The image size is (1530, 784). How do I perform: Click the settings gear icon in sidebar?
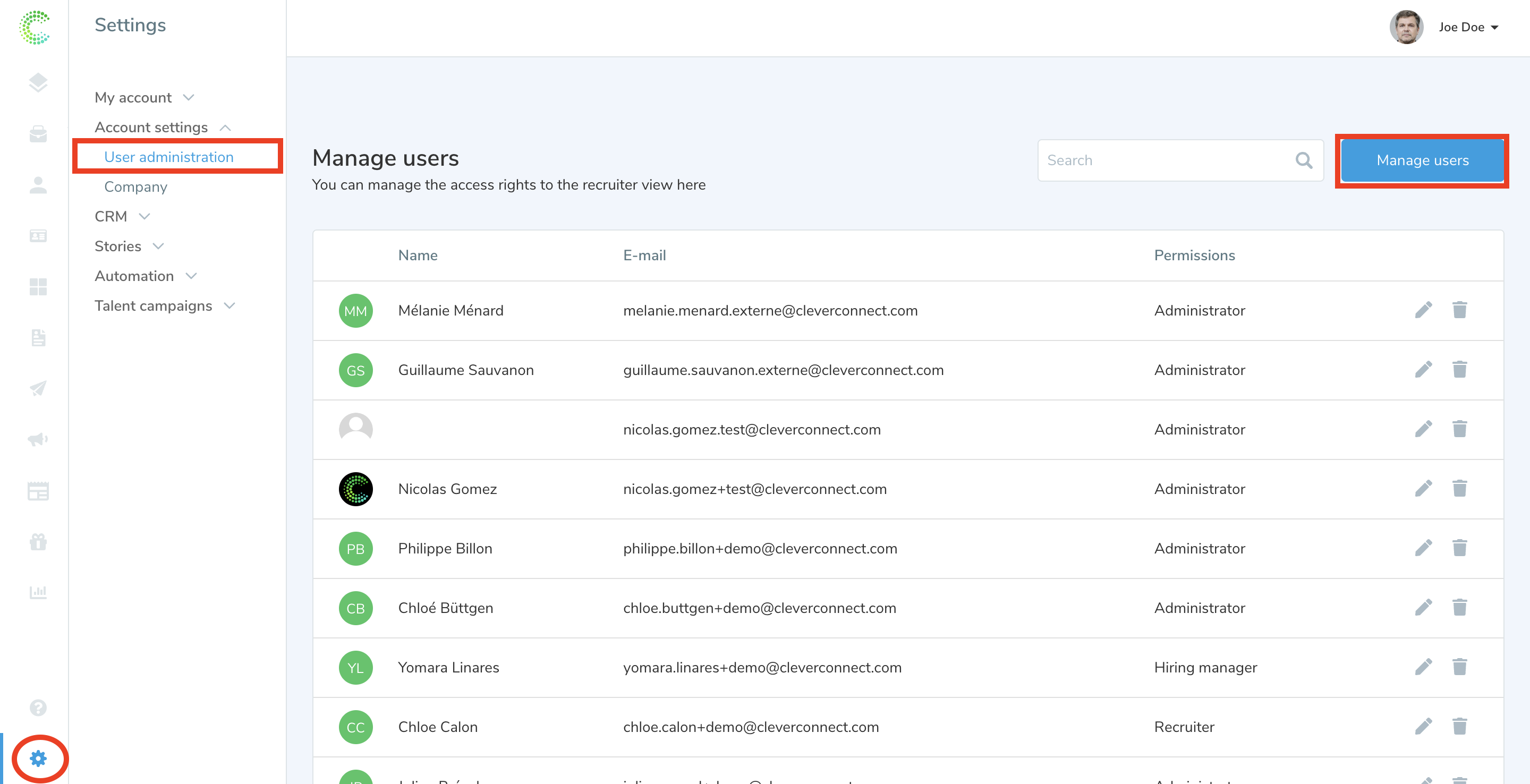click(x=38, y=759)
